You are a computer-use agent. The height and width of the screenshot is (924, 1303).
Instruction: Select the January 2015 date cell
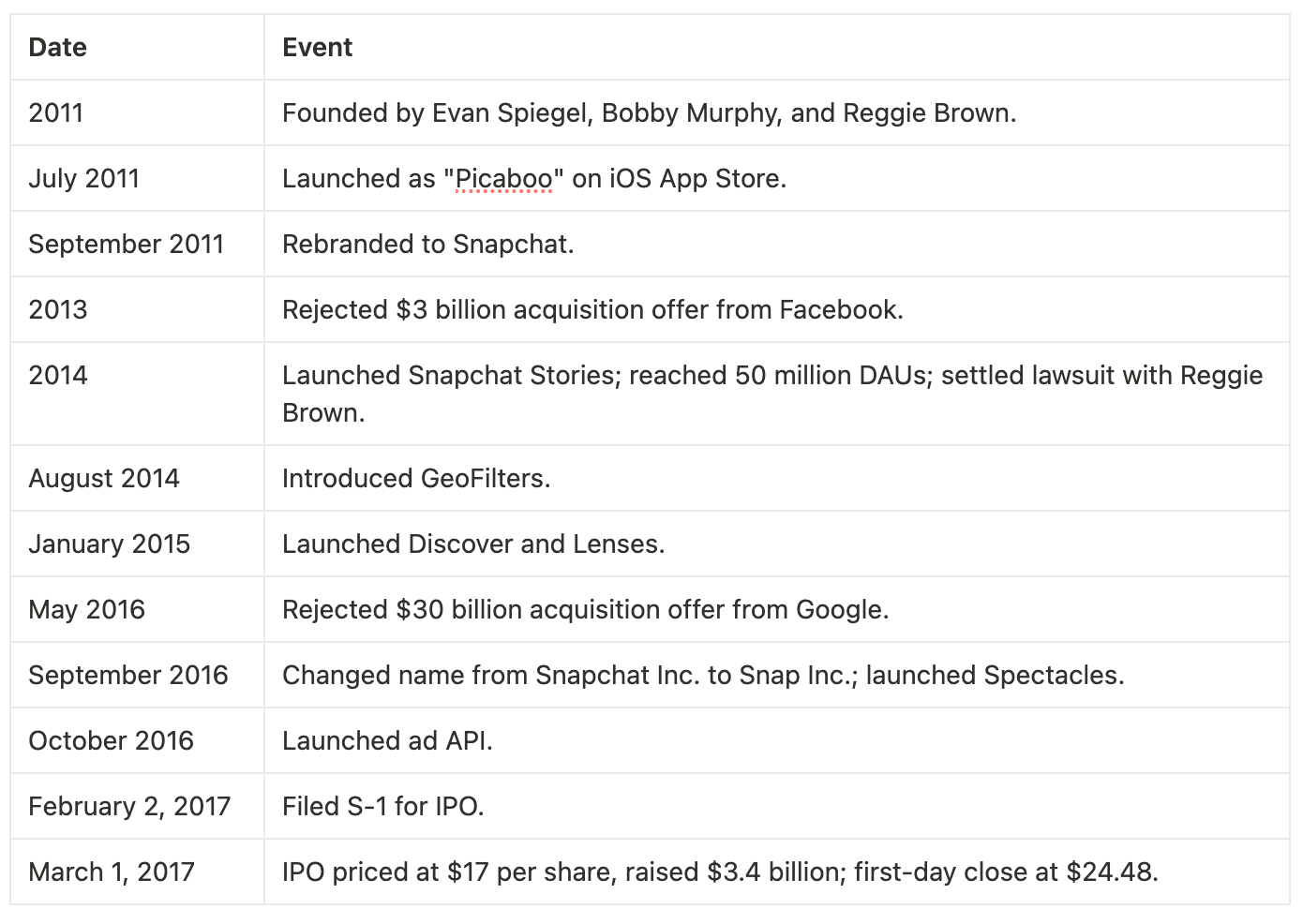pos(137,544)
